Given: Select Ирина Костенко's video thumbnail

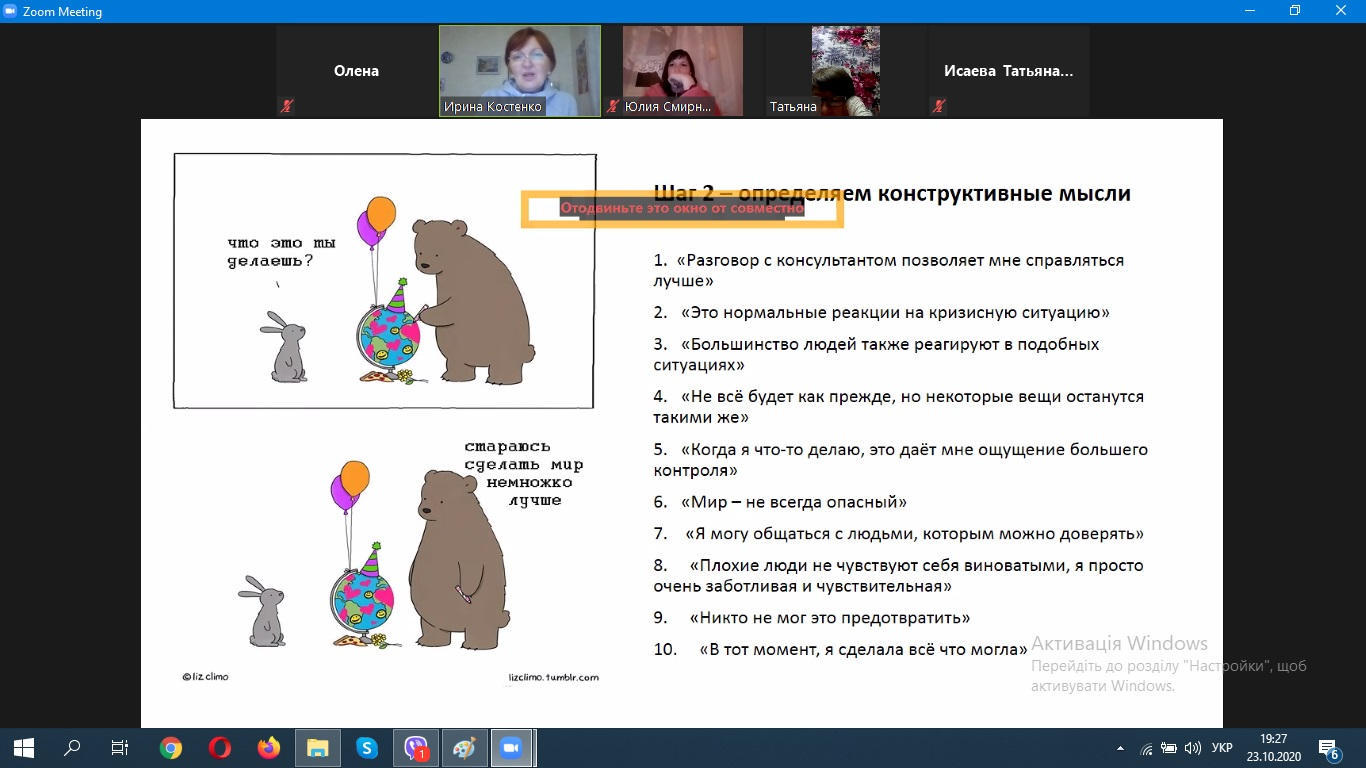Looking at the screenshot, I should click(520, 71).
